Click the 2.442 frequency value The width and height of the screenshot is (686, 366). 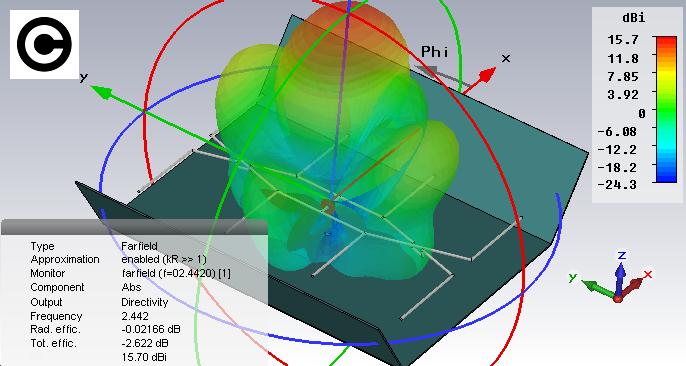pyautogui.click(x=135, y=316)
